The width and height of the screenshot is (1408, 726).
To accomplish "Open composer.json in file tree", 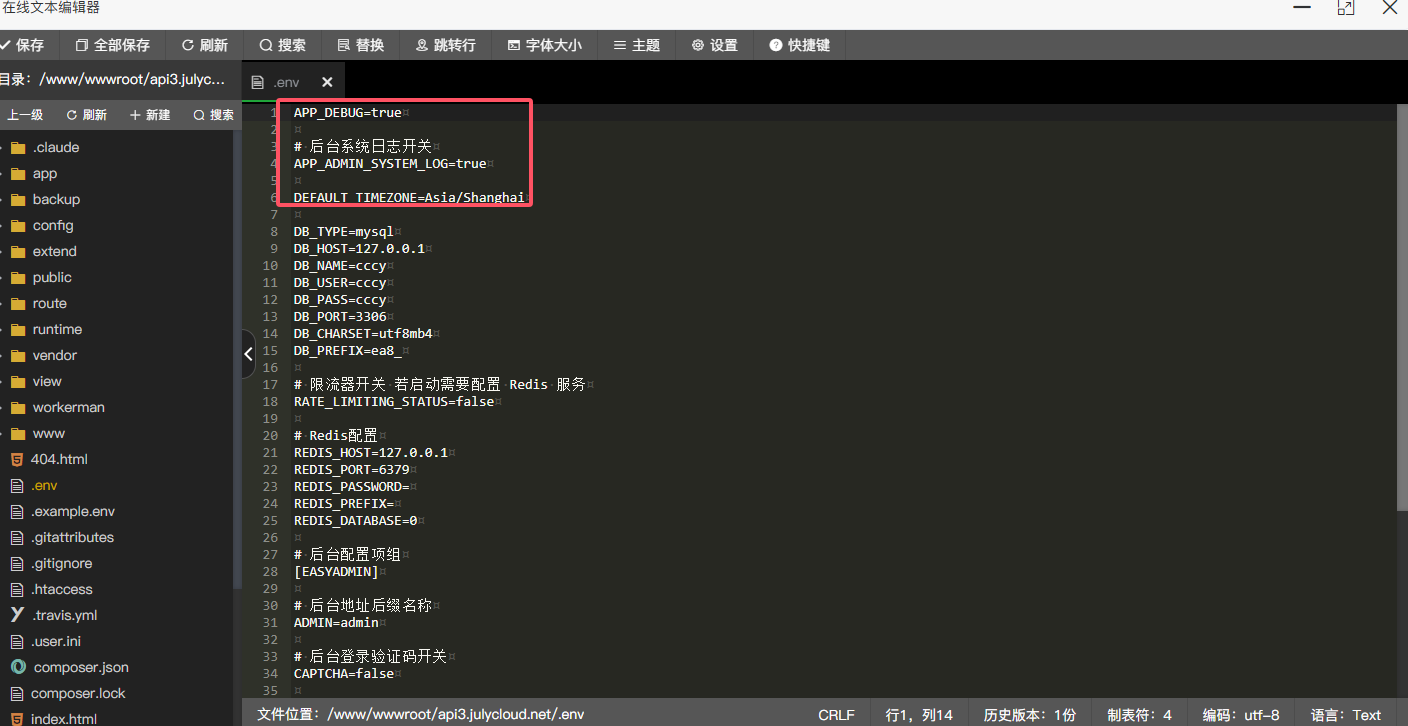I will coord(80,667).
